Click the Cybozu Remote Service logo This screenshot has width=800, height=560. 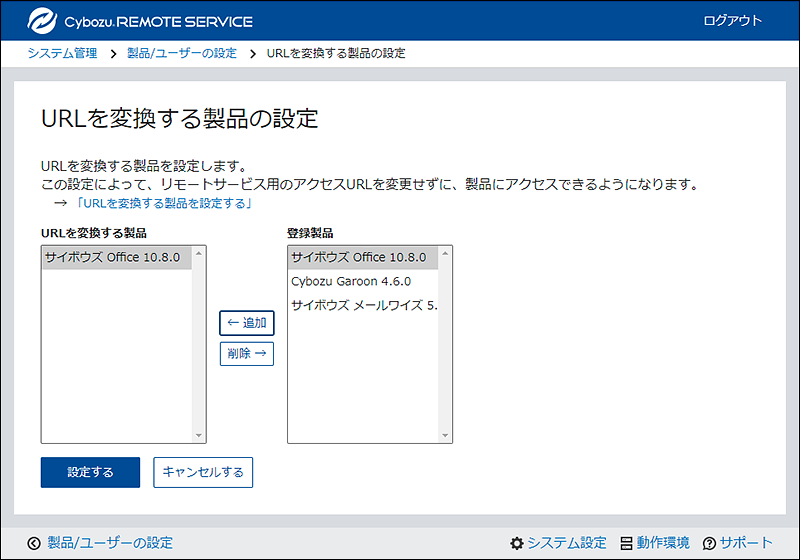(x=140, y=21)
